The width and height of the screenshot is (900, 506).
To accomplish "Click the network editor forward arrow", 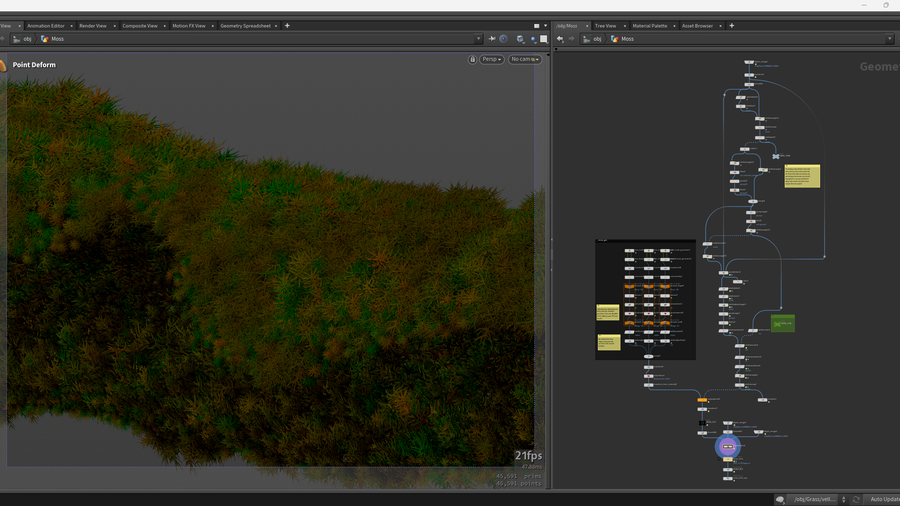I will 572,39.
